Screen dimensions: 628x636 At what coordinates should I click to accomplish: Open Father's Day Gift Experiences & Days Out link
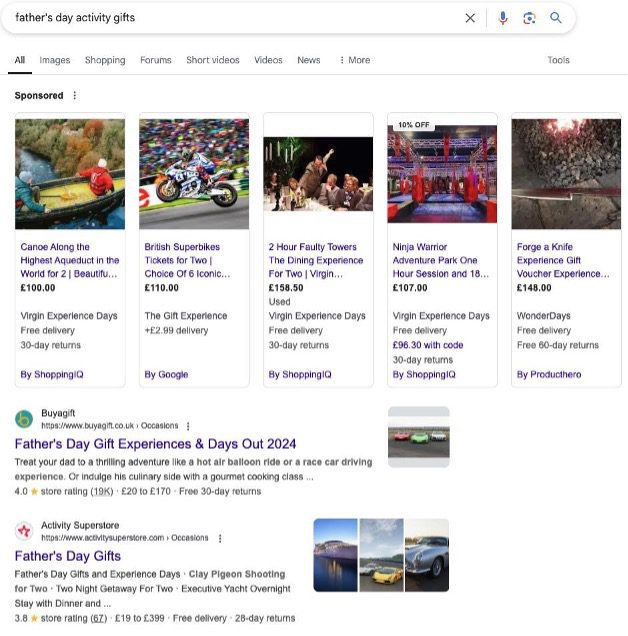coord(155,444)
